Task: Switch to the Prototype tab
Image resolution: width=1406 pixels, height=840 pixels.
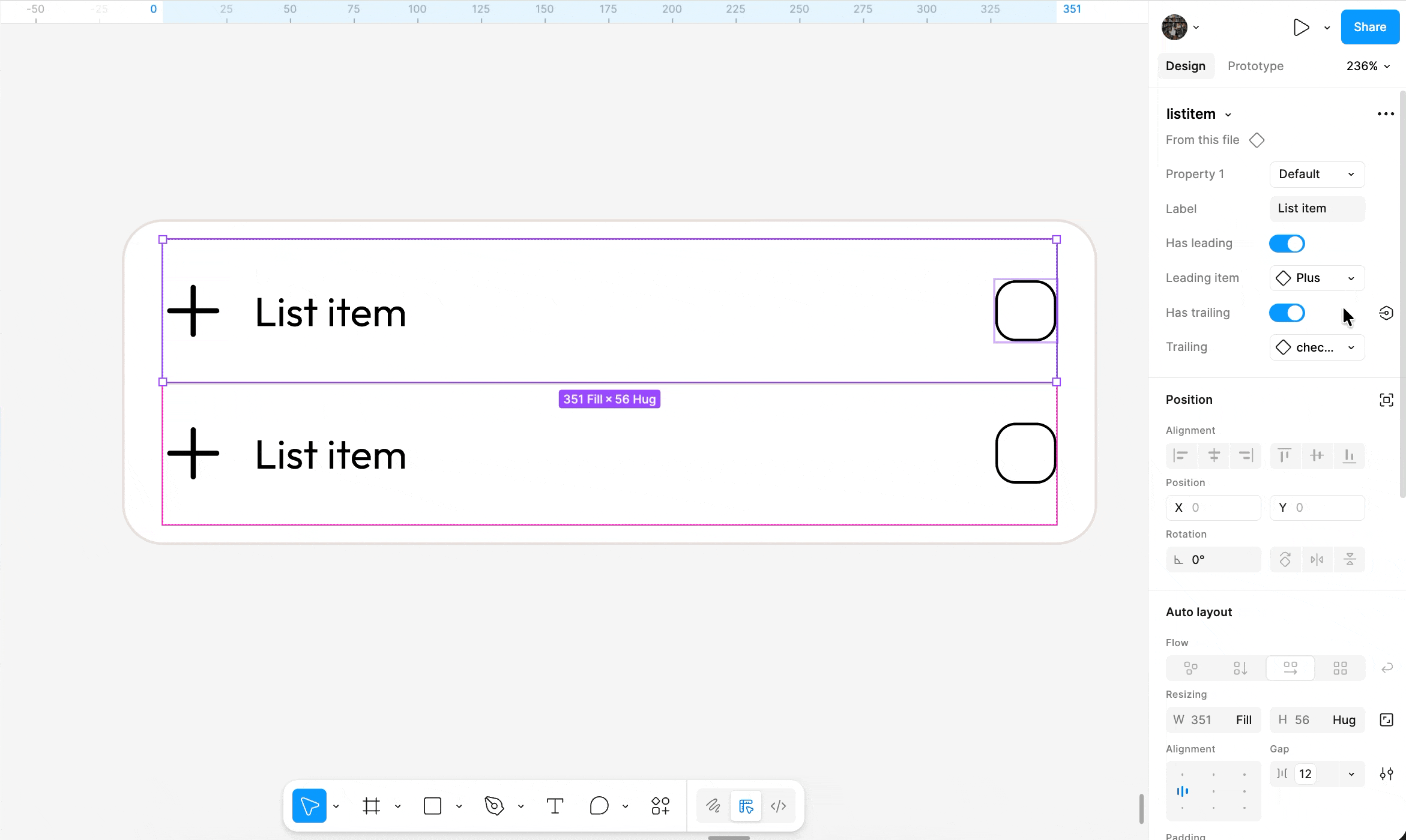Action: tap(1255, 66)
